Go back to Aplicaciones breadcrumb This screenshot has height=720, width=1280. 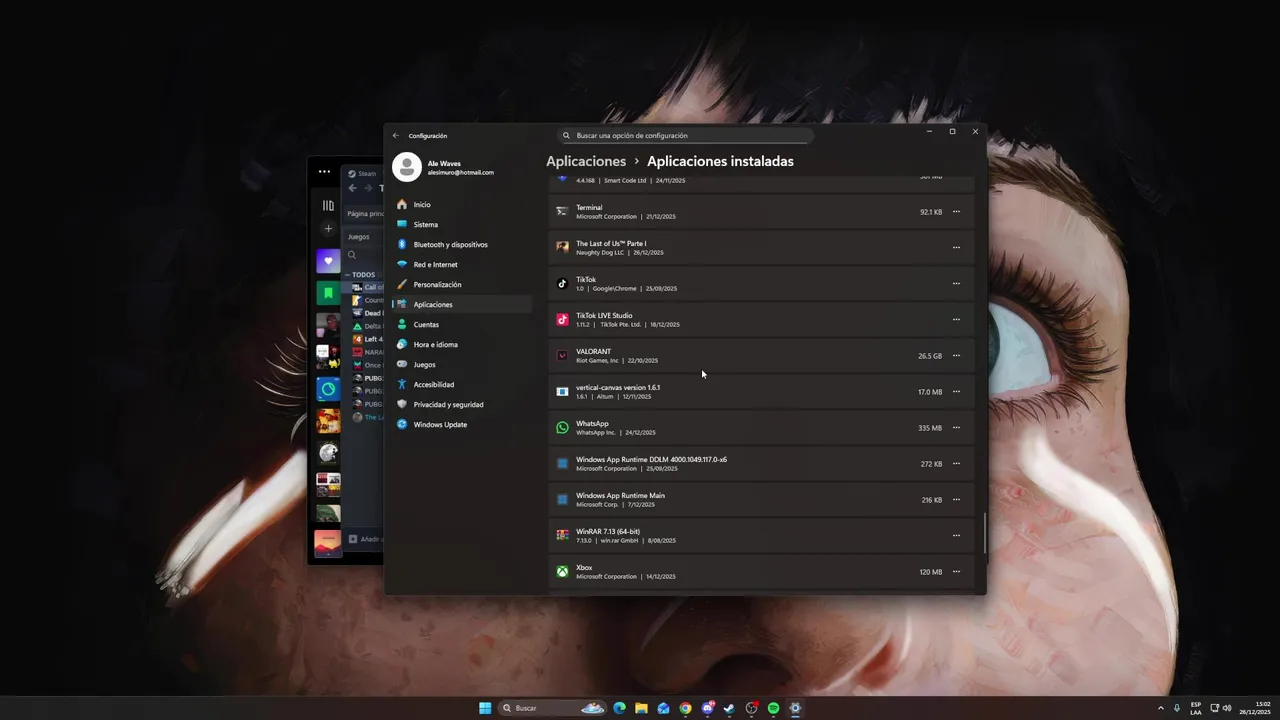(x=586, y=161)
